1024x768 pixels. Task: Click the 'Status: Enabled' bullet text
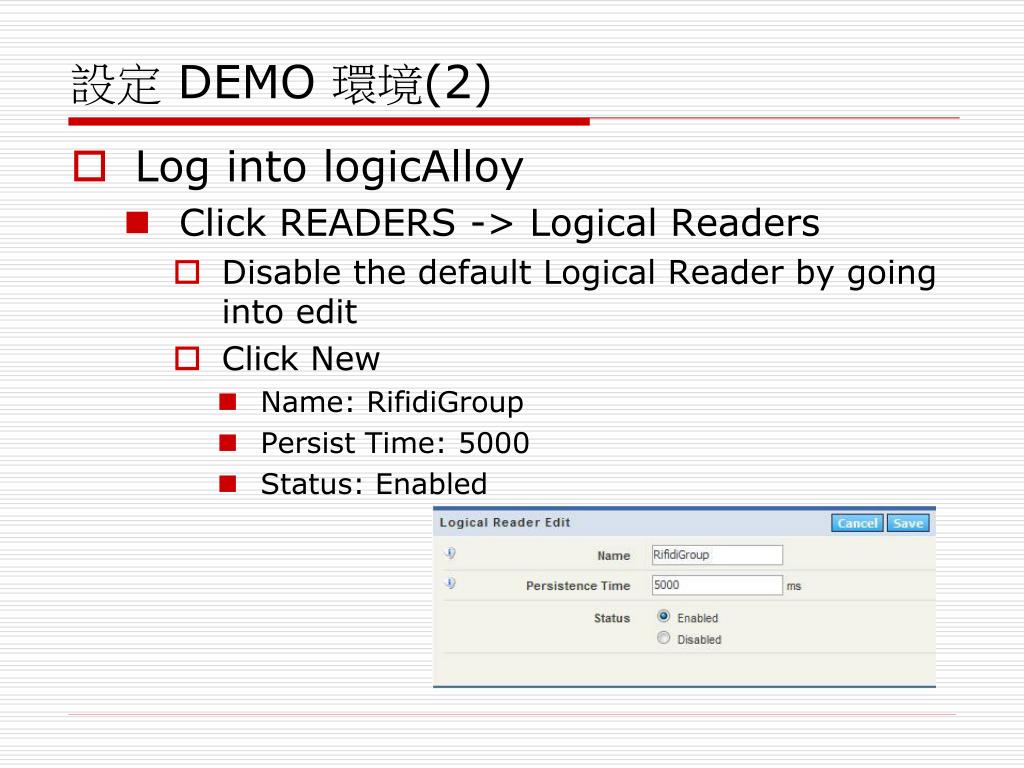tap(374, 484)
